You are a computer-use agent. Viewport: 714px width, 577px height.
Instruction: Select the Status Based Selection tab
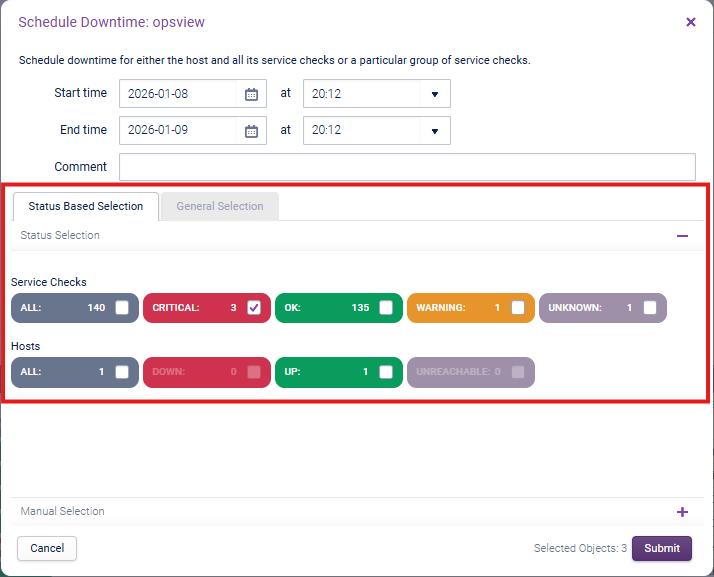pos(86,207)
